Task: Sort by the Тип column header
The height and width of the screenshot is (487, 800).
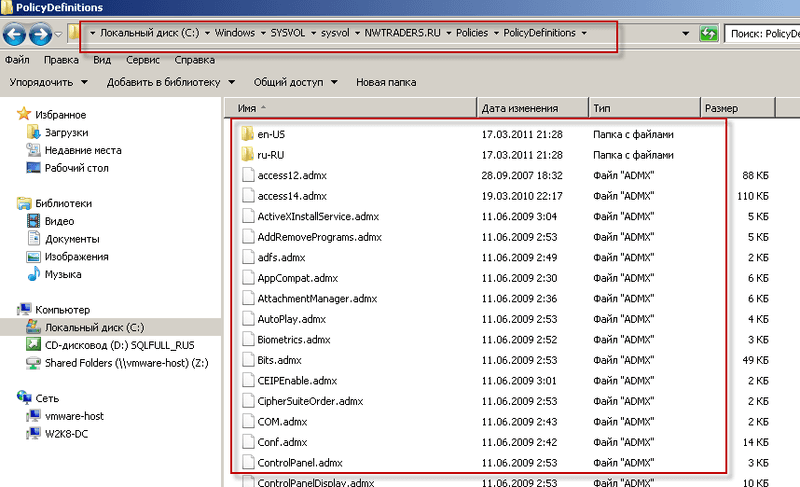Action: point(644,108)
